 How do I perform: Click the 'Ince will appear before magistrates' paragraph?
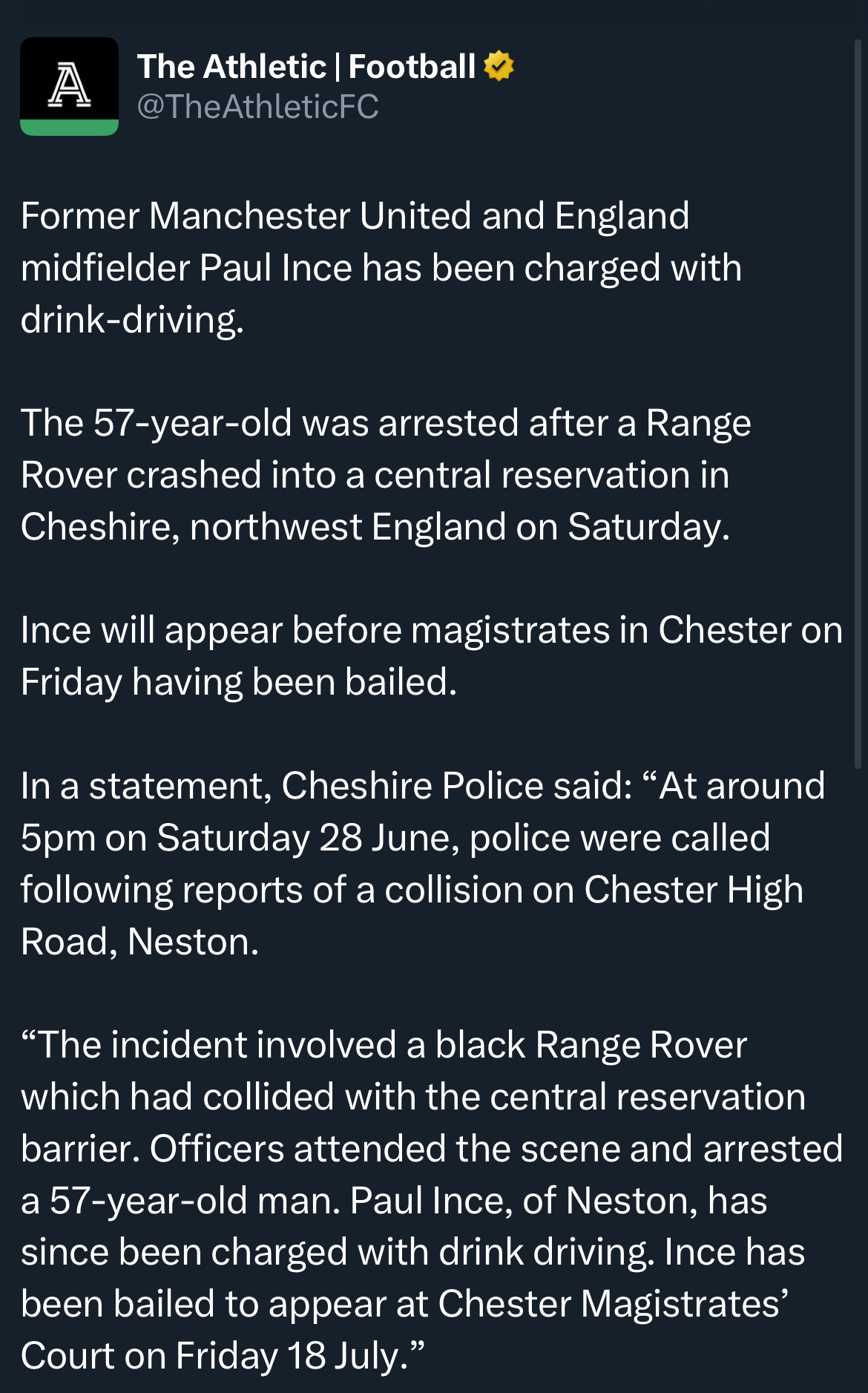(432, 656)
